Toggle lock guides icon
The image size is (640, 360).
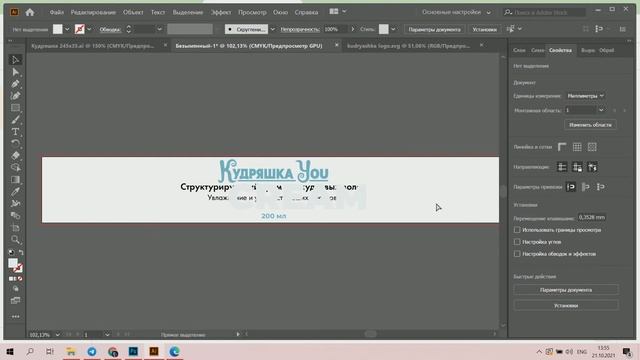577,167
